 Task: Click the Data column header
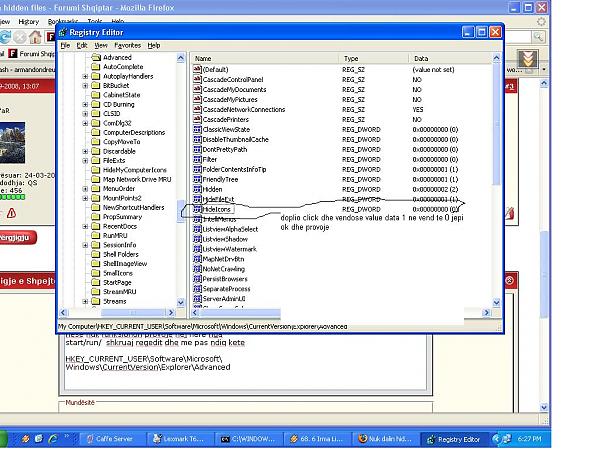coord(450,58)
